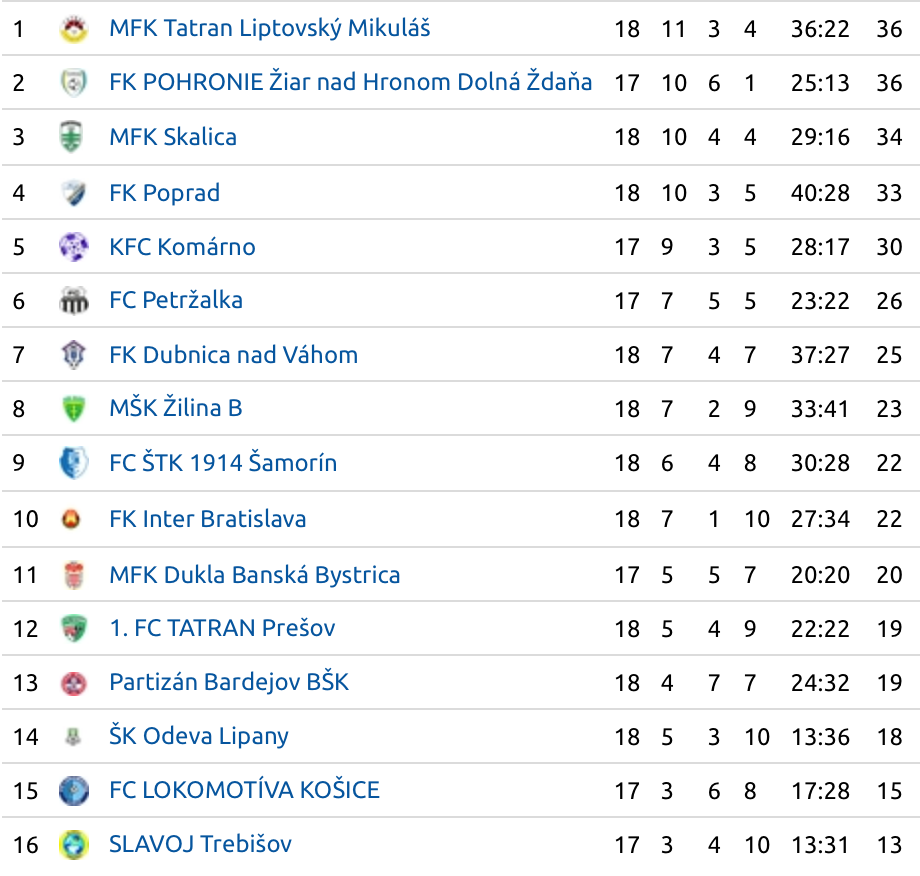Click the MŠK Žilina B green shield
The height and width of the screenshot is (876, 920).
[x=74, y=408]
